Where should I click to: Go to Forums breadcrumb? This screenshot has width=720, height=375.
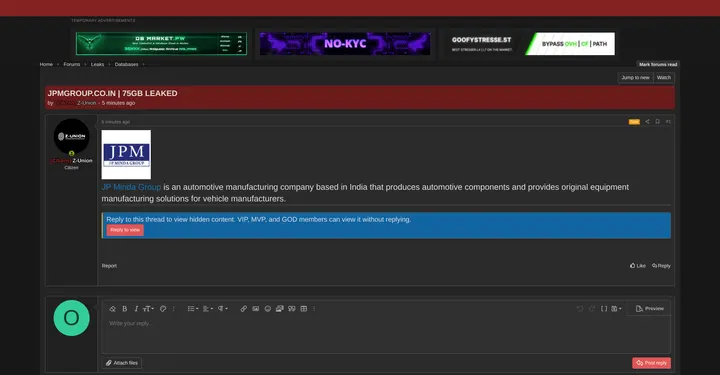click(72, 64)
